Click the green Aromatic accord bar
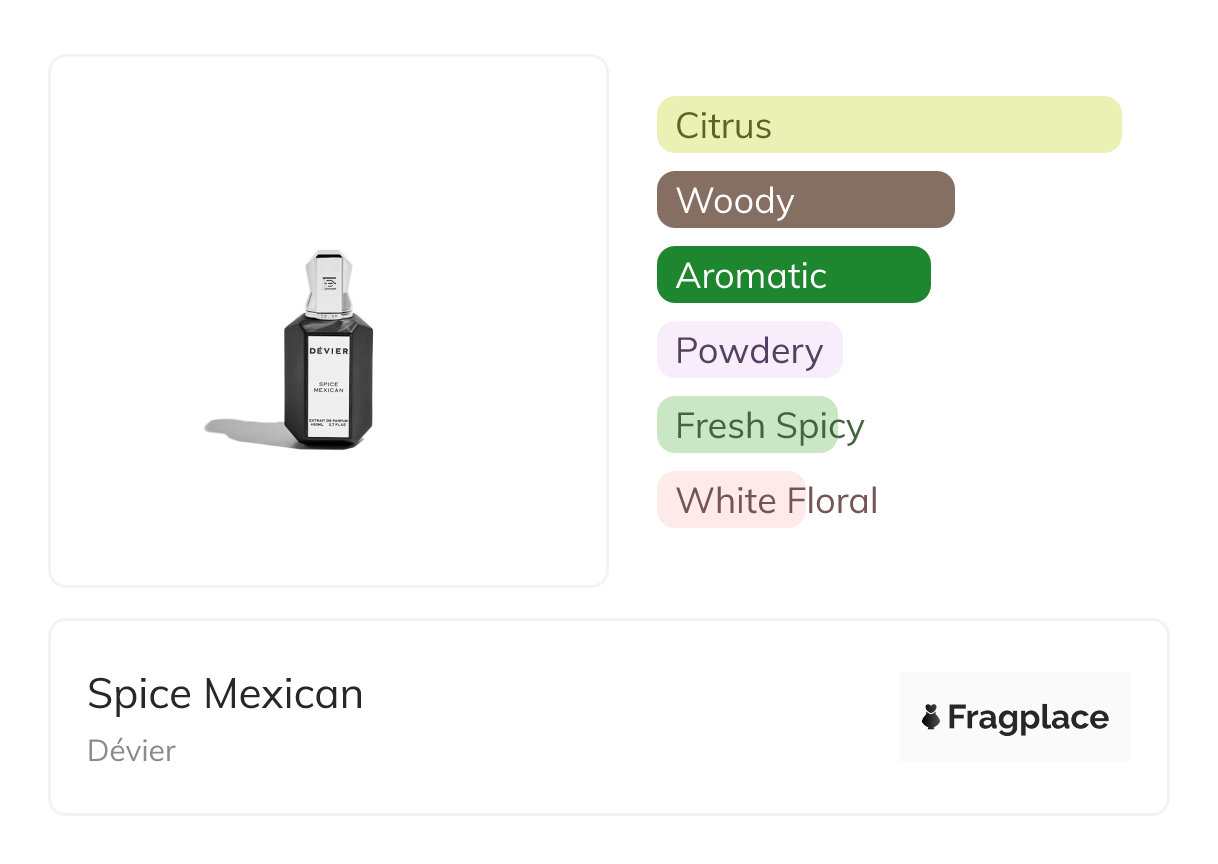Screen dimensions: 1218x864 click(793, 275)
